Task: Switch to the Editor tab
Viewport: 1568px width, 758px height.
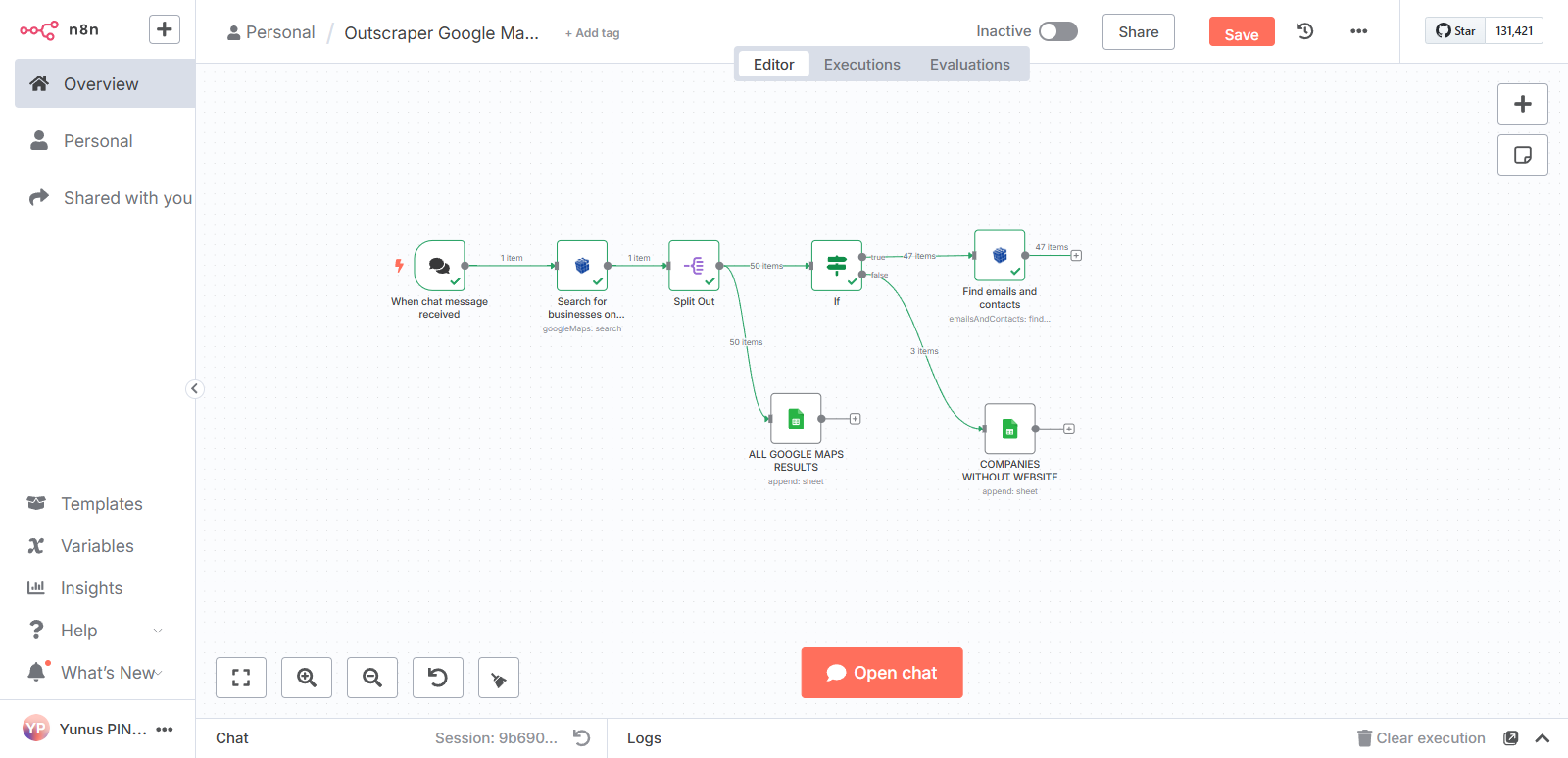Action: click(x=774, y=65)
